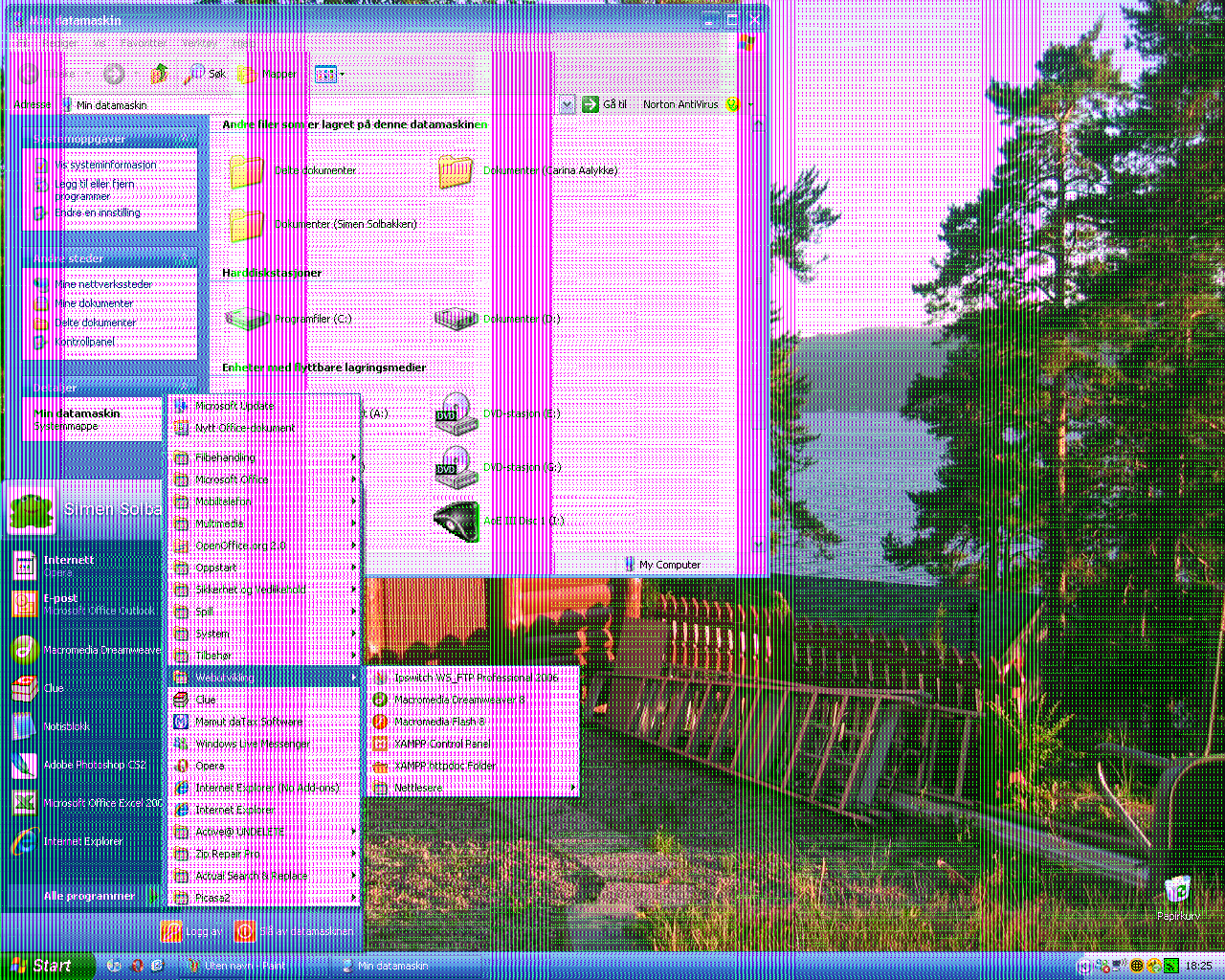Open XAMPP httpdoc Folder entry
The height and width of the screenshot is (980, 1225).
pyautogui.click(x=473, y=766)
